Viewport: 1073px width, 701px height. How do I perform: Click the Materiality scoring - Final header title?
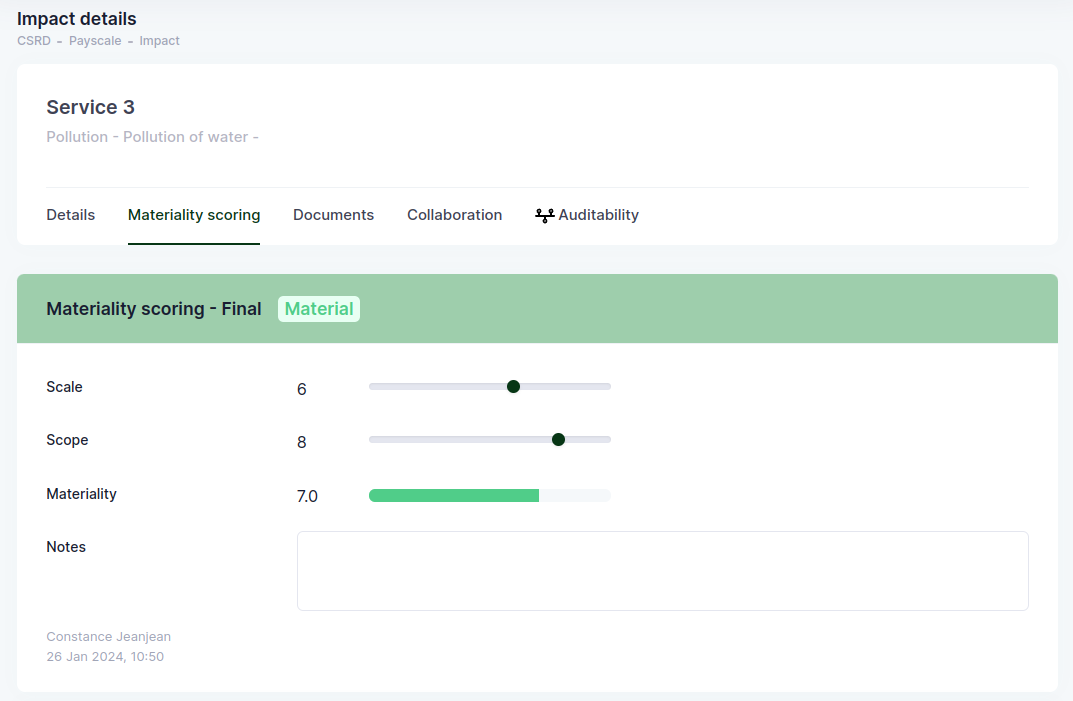tap(154, 309)
